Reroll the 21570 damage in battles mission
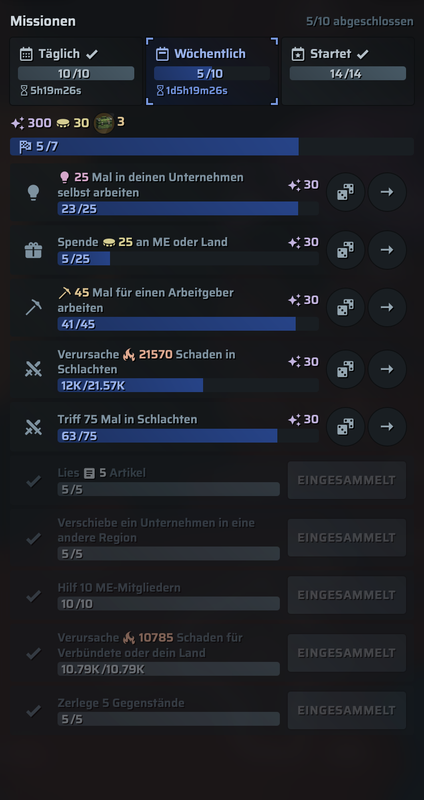424x800 pixels. [345, 369]
